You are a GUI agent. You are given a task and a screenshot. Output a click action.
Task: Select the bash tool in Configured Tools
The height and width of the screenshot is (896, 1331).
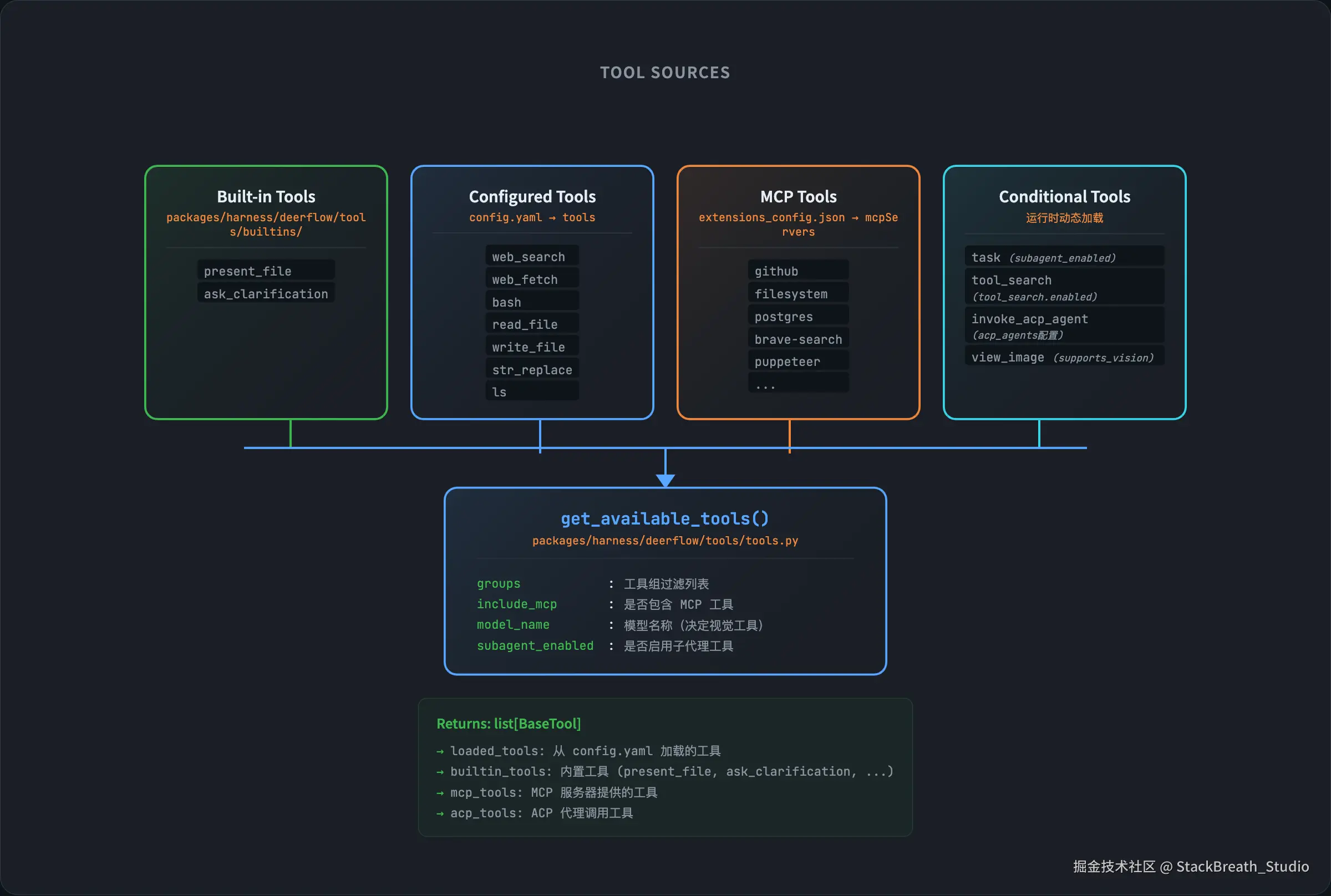click(531, 301)
